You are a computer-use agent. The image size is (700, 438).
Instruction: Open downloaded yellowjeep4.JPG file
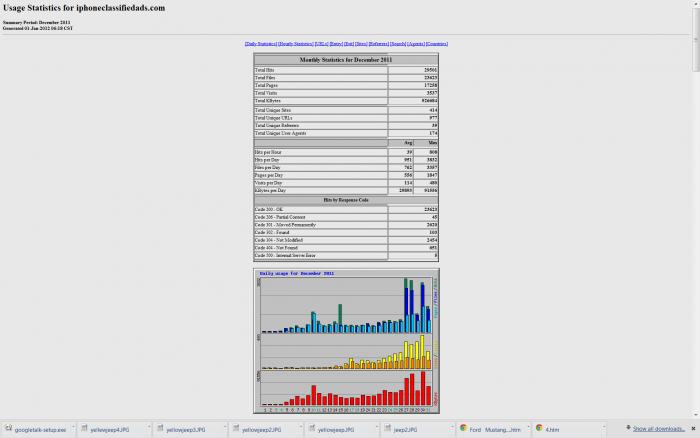(110, 430)
